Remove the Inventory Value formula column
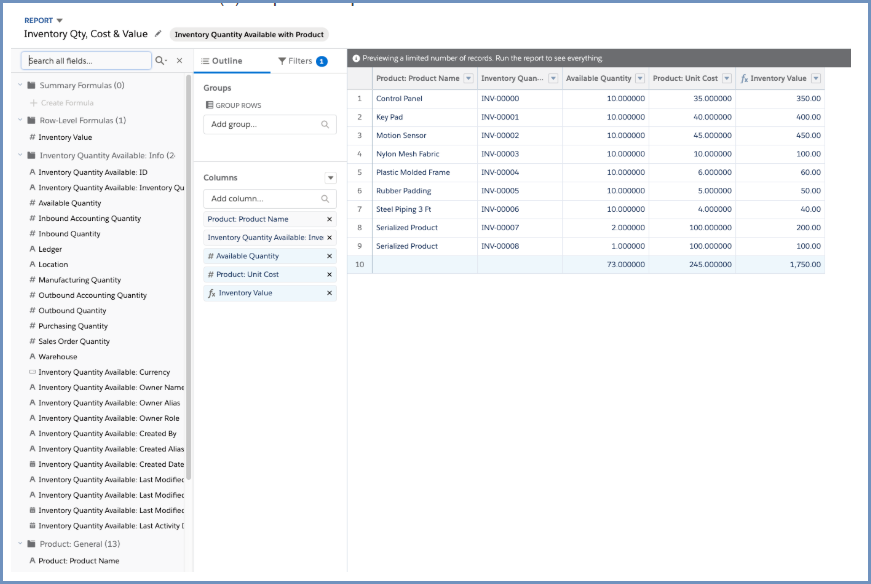The width and height of the screenshot is (871, 584). (329, 293)
